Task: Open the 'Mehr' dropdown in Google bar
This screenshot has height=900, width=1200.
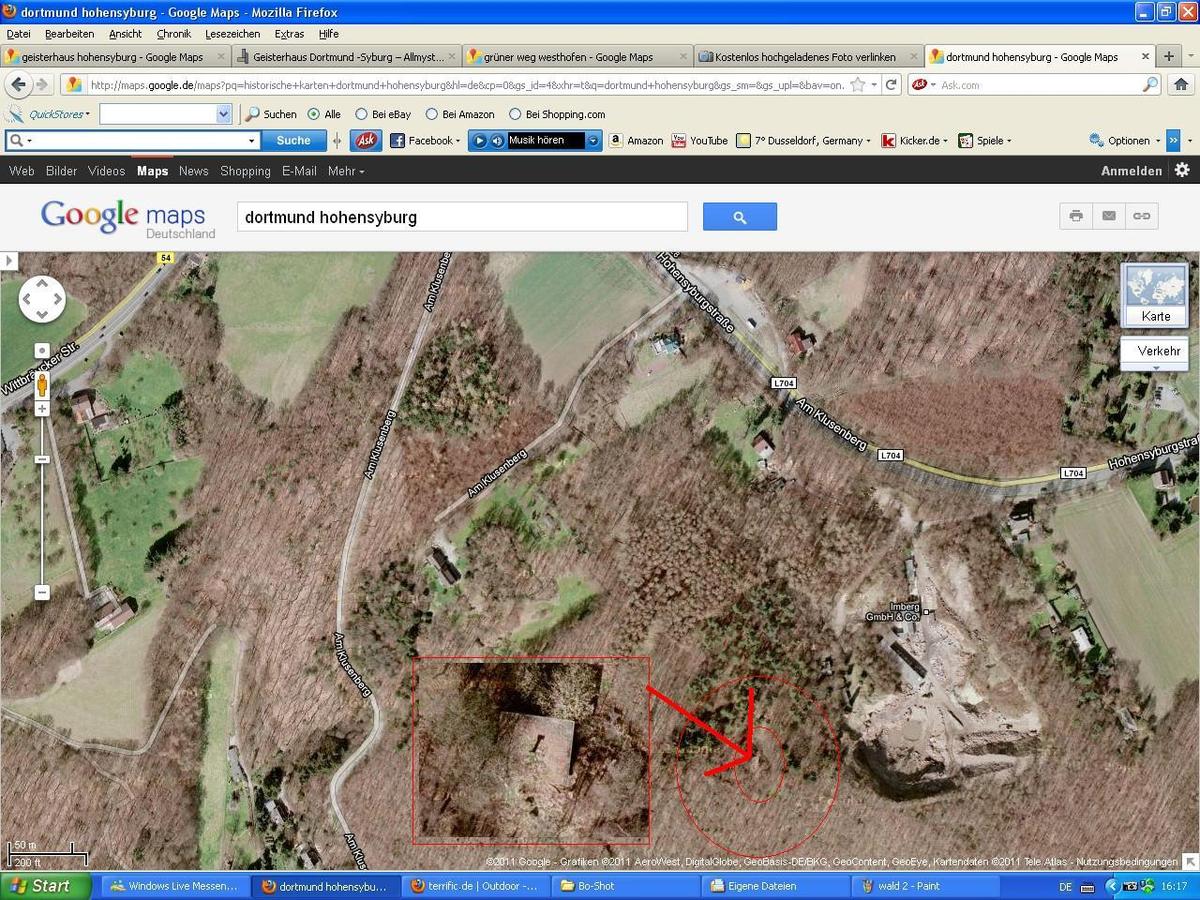Action: tap(345, 171)
